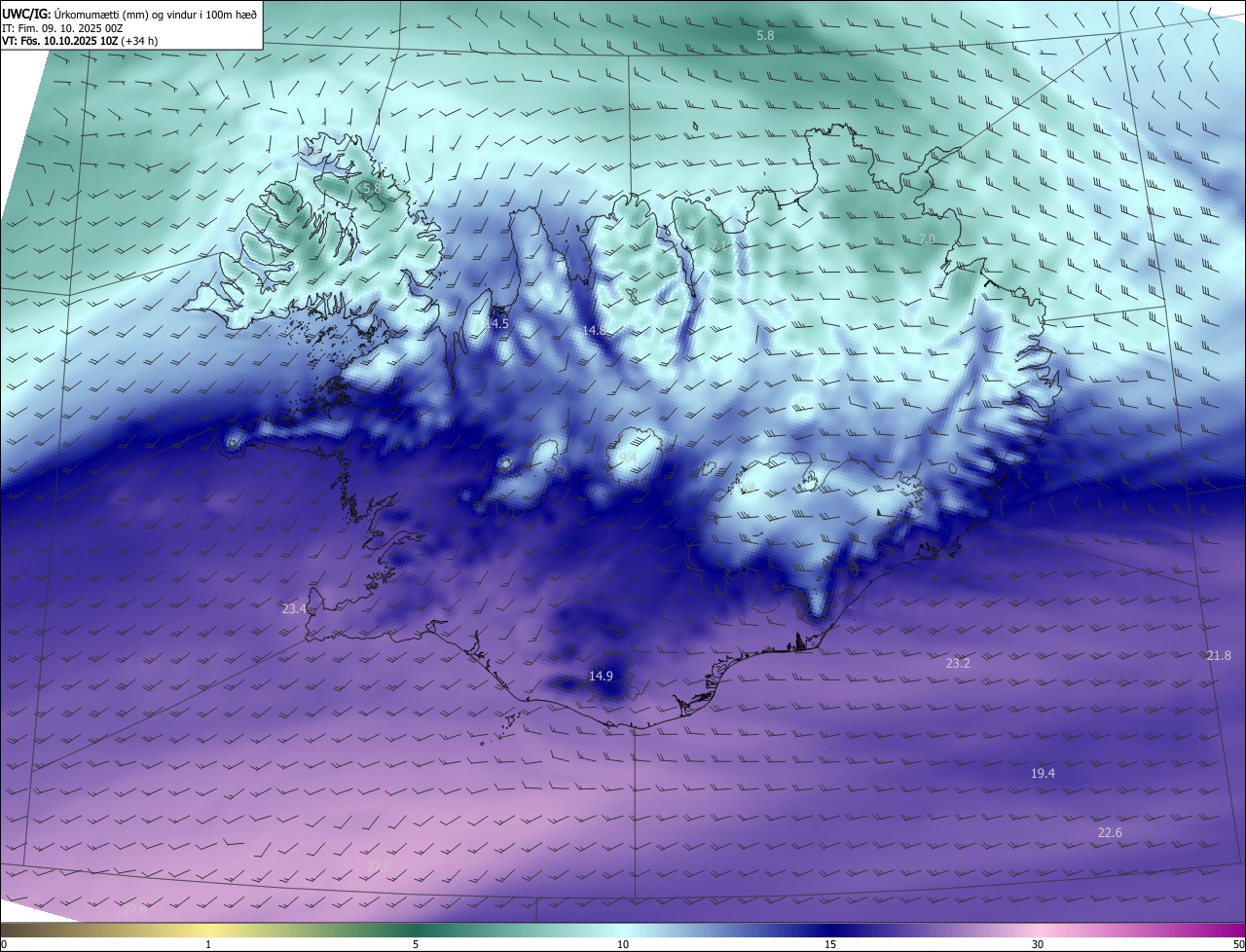The image size is (1246, 952).
Task: Click the 19.4 value label on the map
Action: [x=1043, y=774]
